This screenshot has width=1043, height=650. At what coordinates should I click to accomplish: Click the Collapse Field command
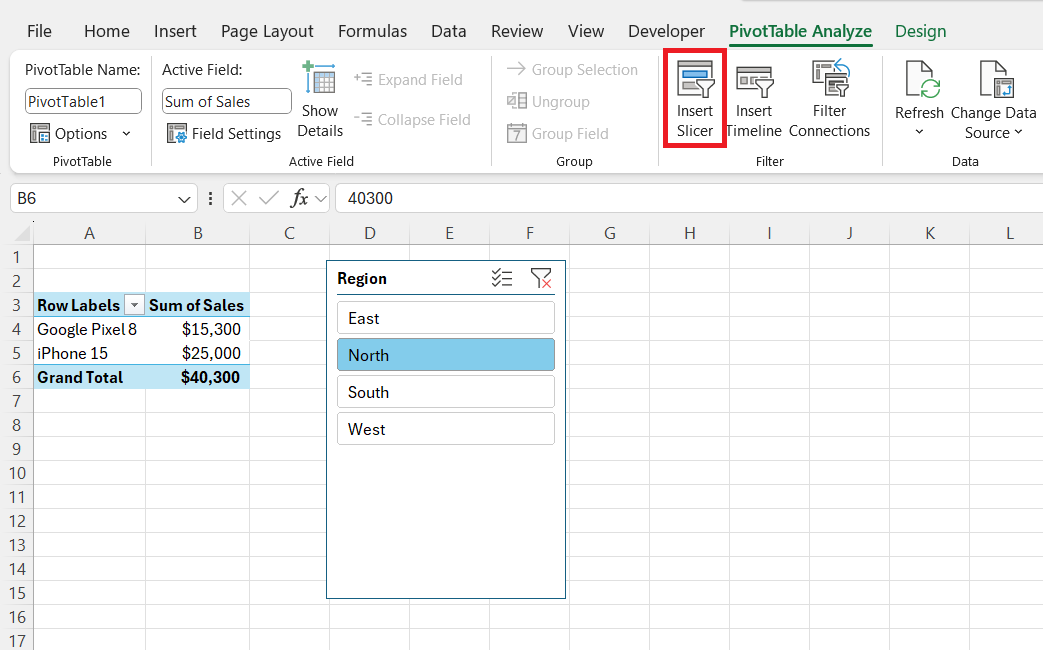tap(412, 120)
